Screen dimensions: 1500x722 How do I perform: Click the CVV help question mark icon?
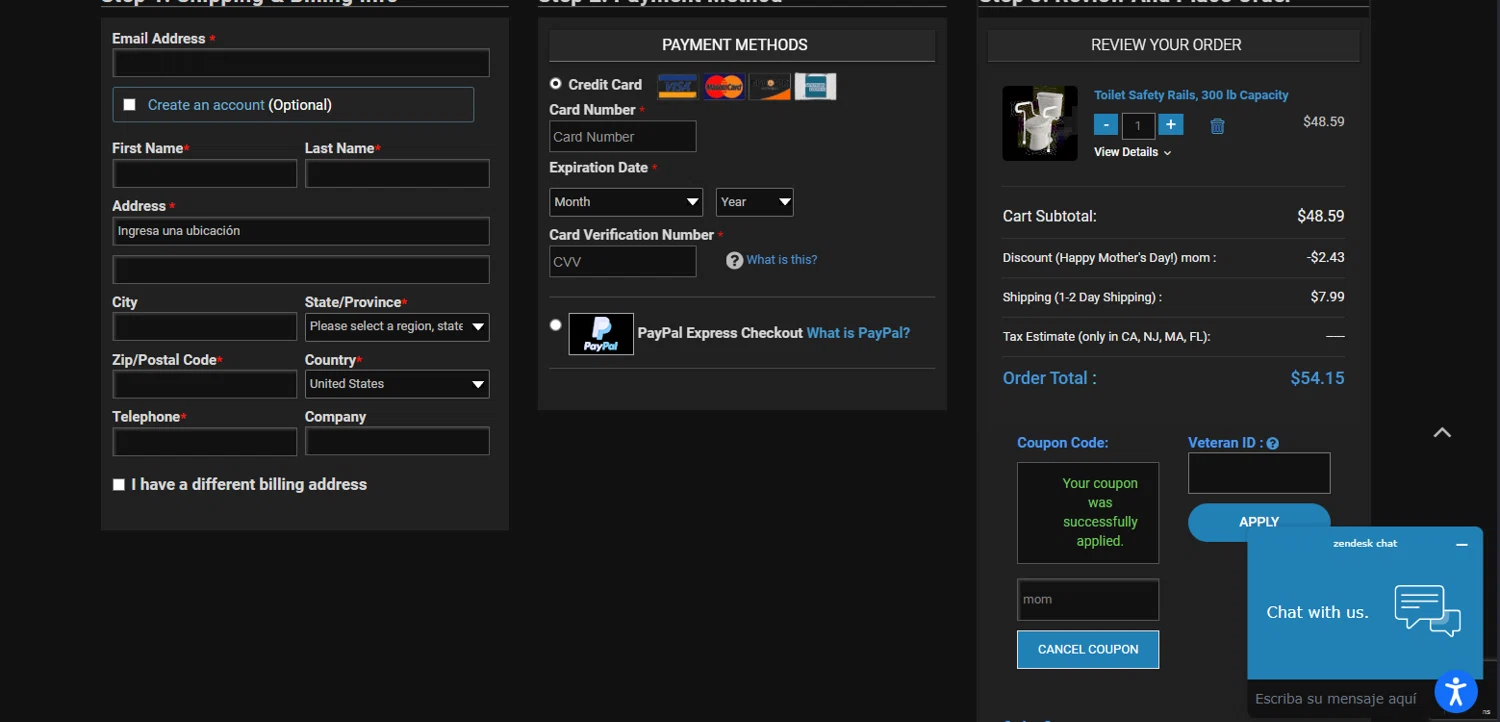[x=734, y=260]
